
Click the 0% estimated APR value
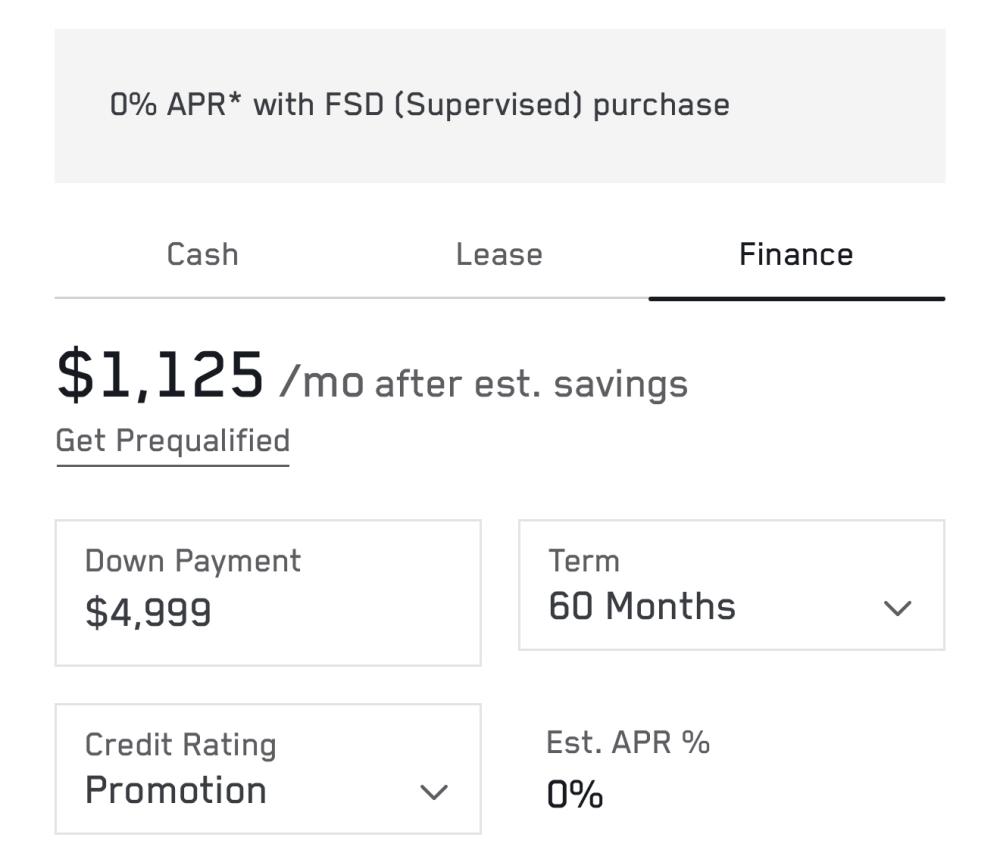[x=575, y=795]
